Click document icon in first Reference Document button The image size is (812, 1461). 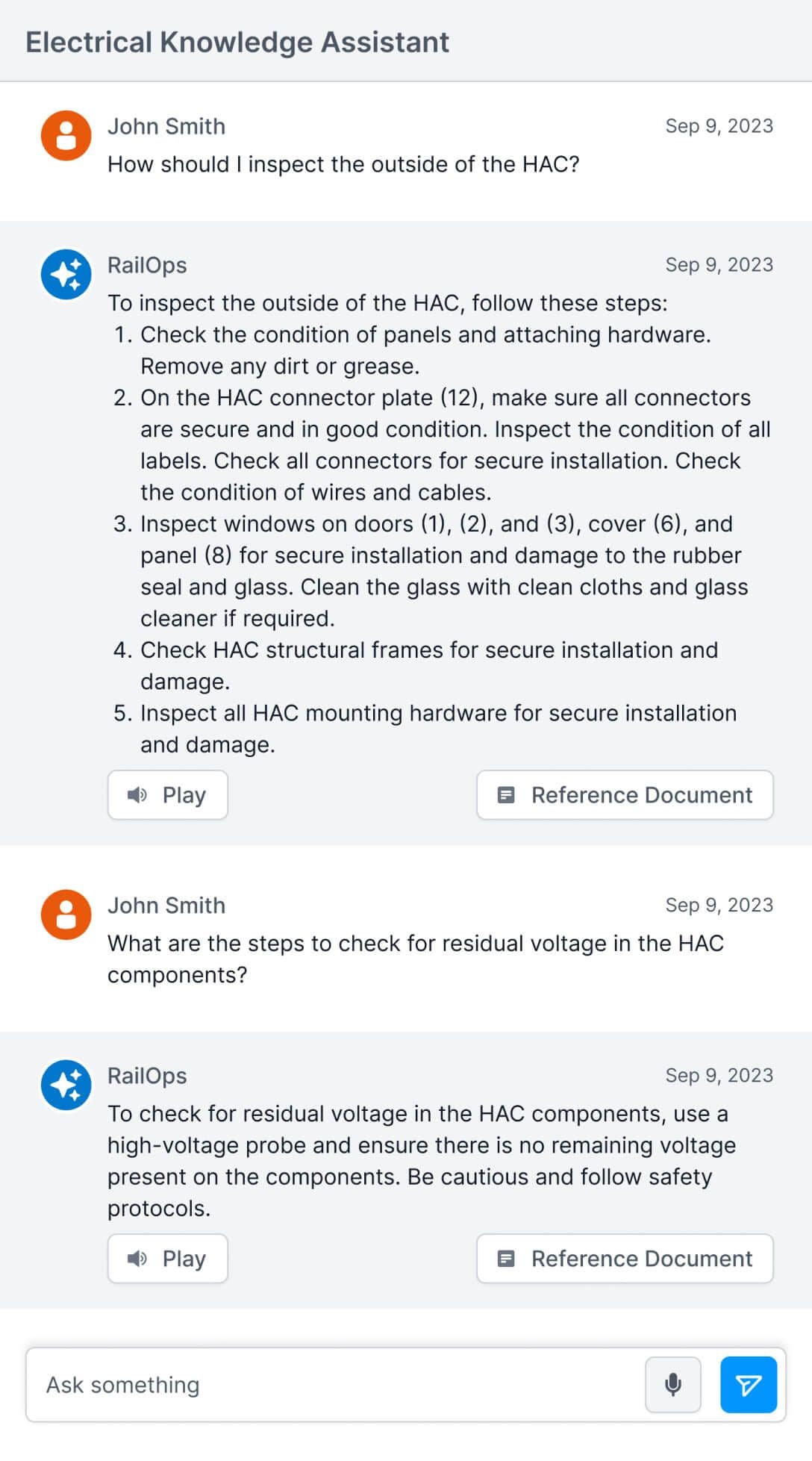[506, 795]
